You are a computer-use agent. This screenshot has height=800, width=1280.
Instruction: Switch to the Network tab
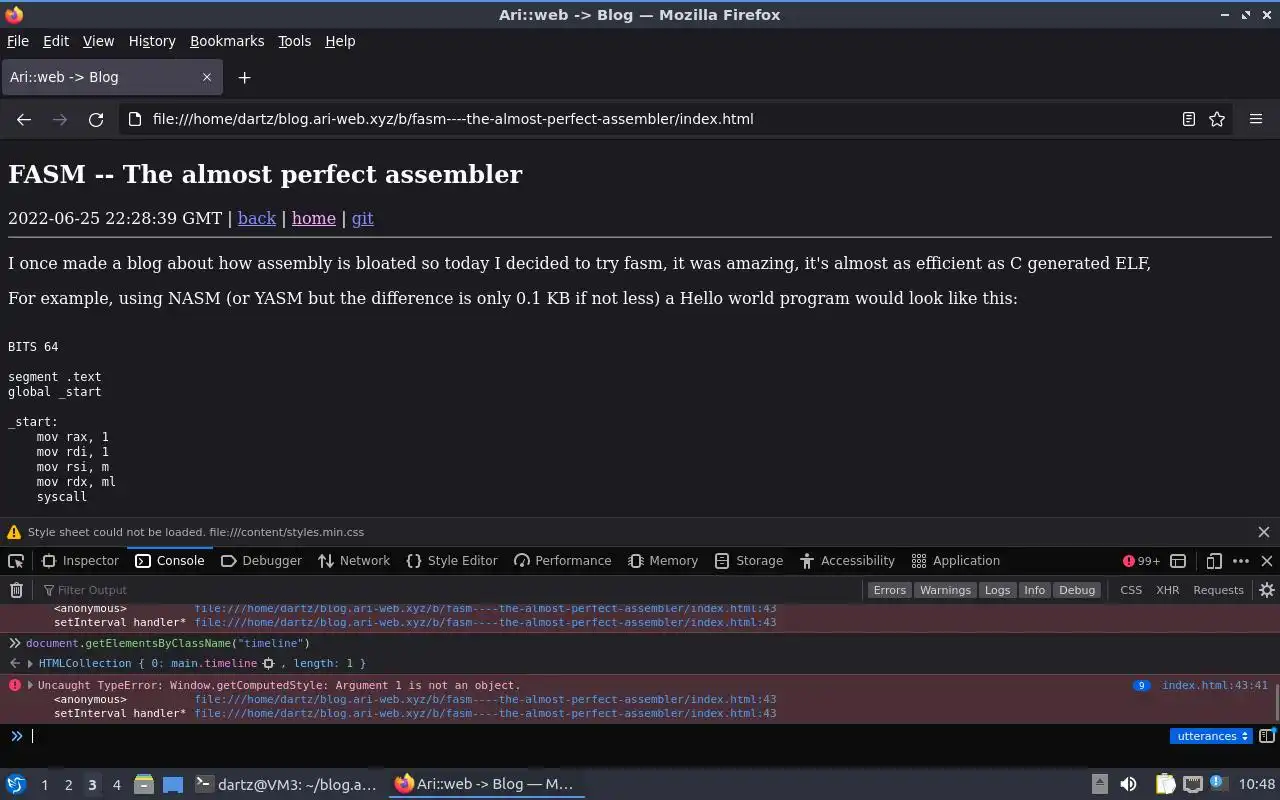tap(354, 561)
